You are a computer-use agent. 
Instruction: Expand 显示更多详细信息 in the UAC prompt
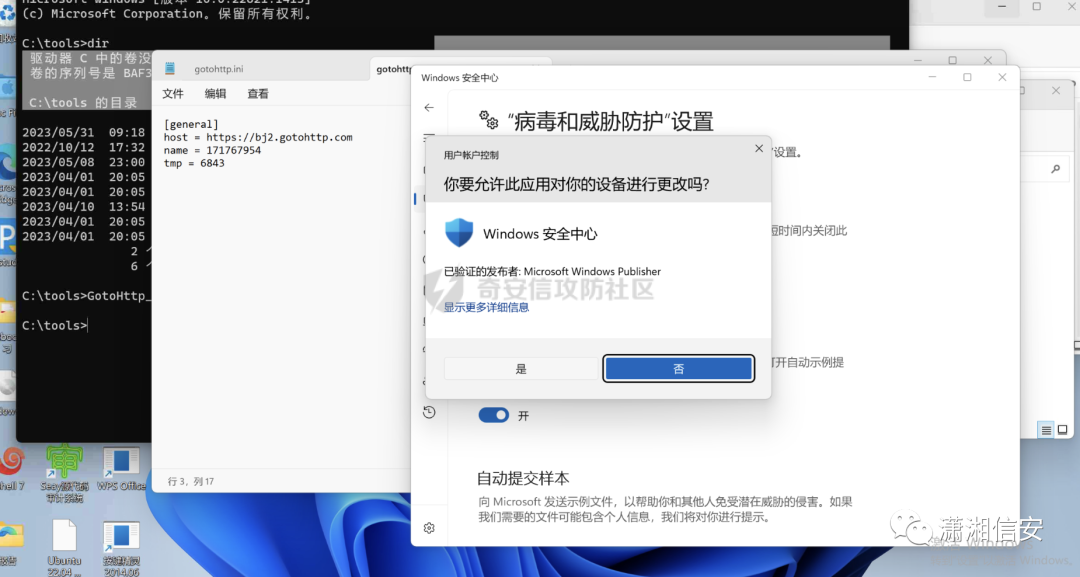click(486, 306)
